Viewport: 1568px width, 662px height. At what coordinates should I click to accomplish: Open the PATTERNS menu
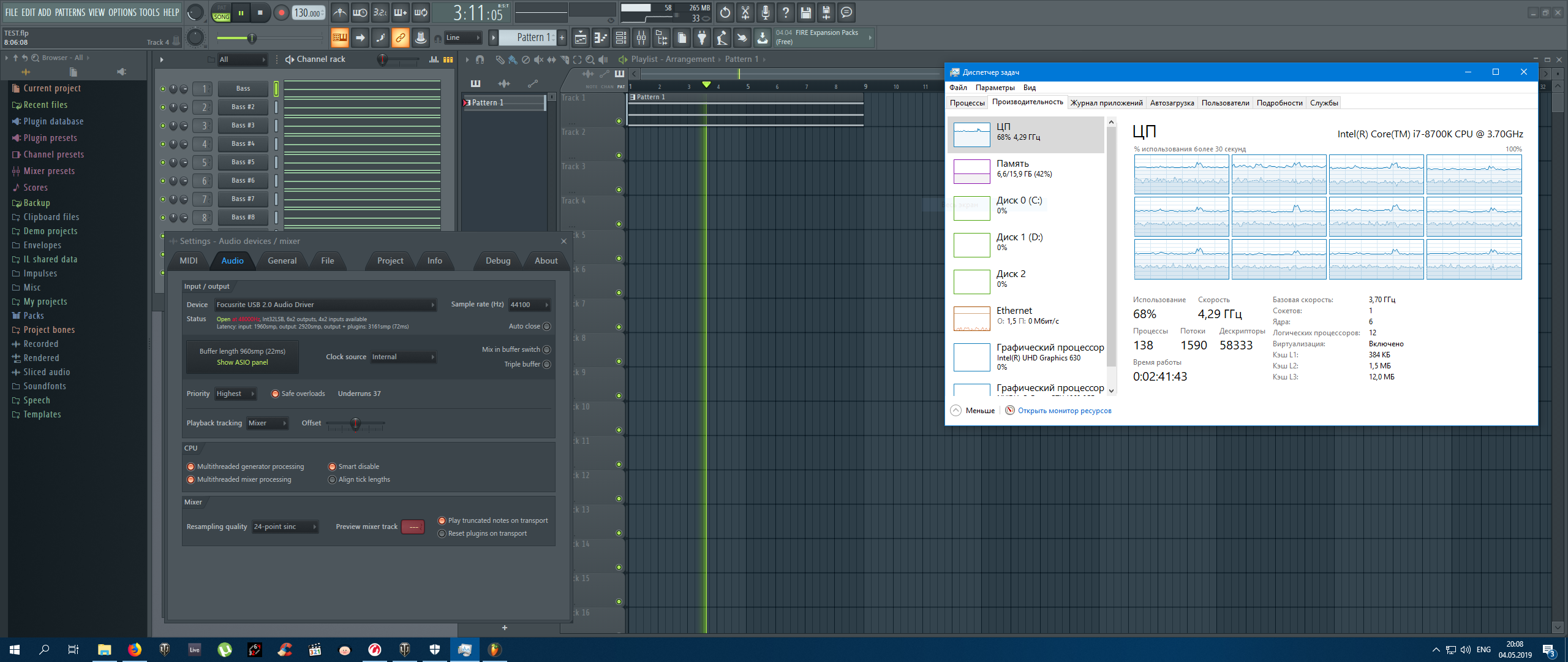[x=70, y=12]
